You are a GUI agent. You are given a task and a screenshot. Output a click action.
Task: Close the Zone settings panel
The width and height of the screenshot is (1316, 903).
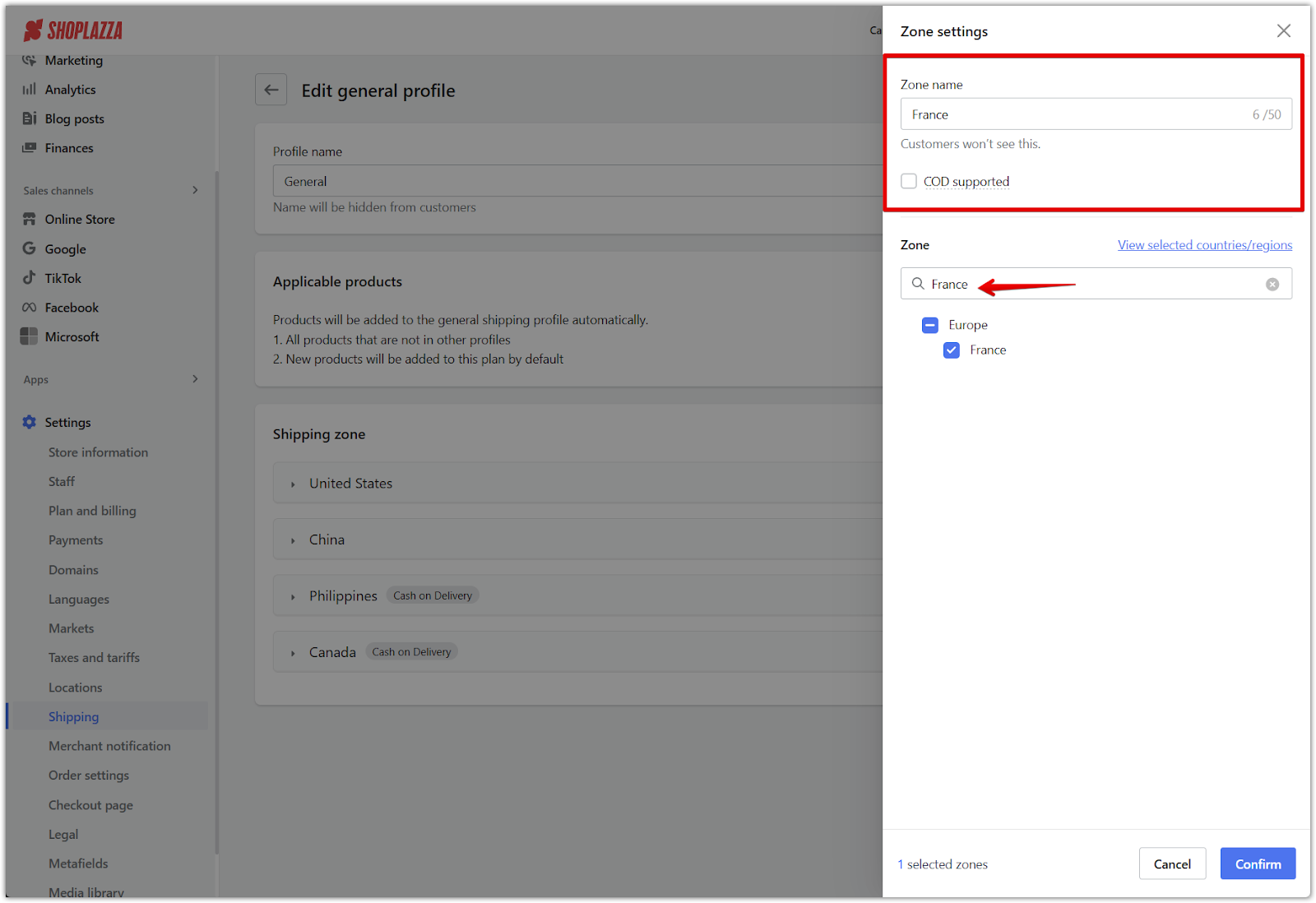1283,31
